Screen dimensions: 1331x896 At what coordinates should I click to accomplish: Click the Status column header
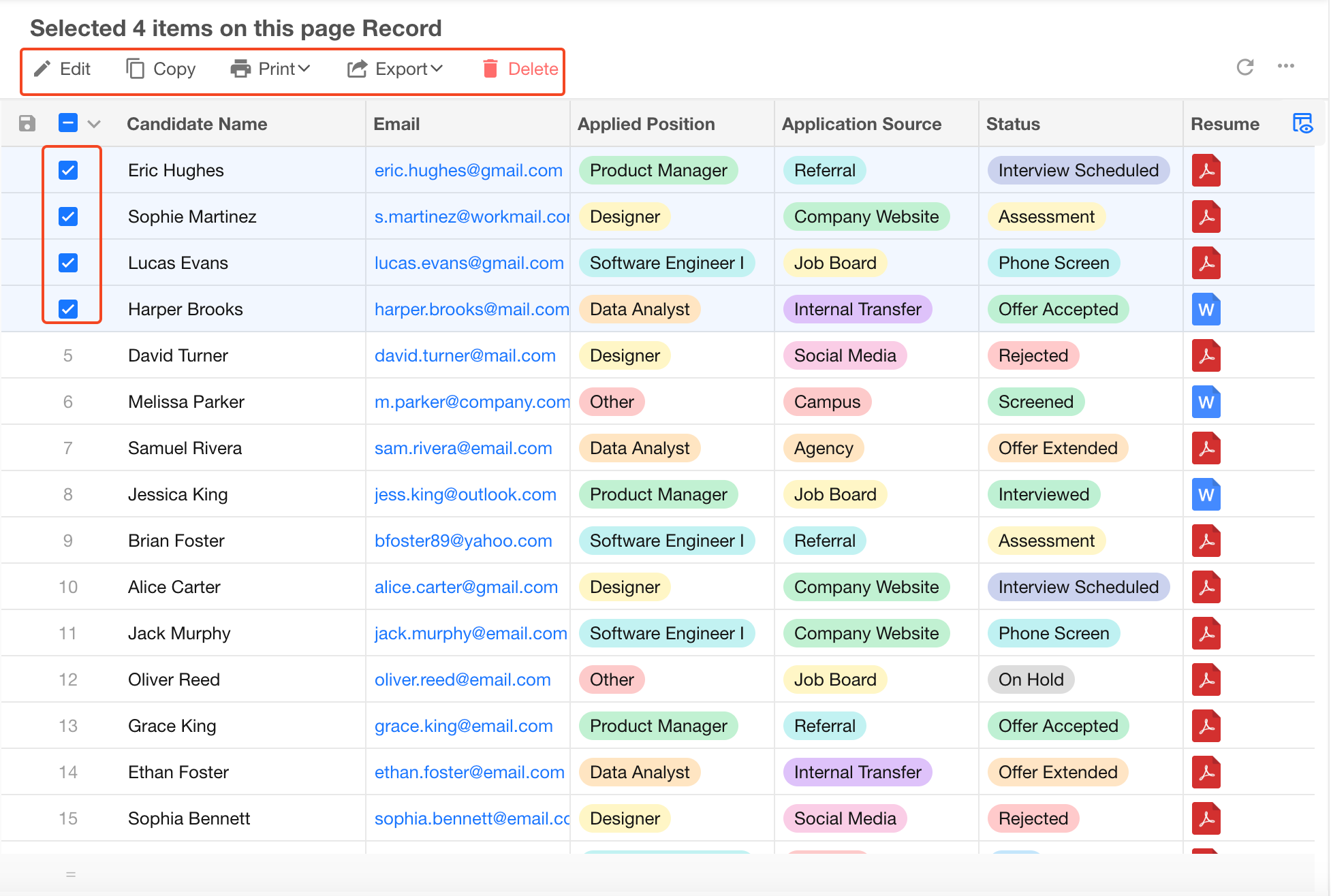coord(1013,124)
